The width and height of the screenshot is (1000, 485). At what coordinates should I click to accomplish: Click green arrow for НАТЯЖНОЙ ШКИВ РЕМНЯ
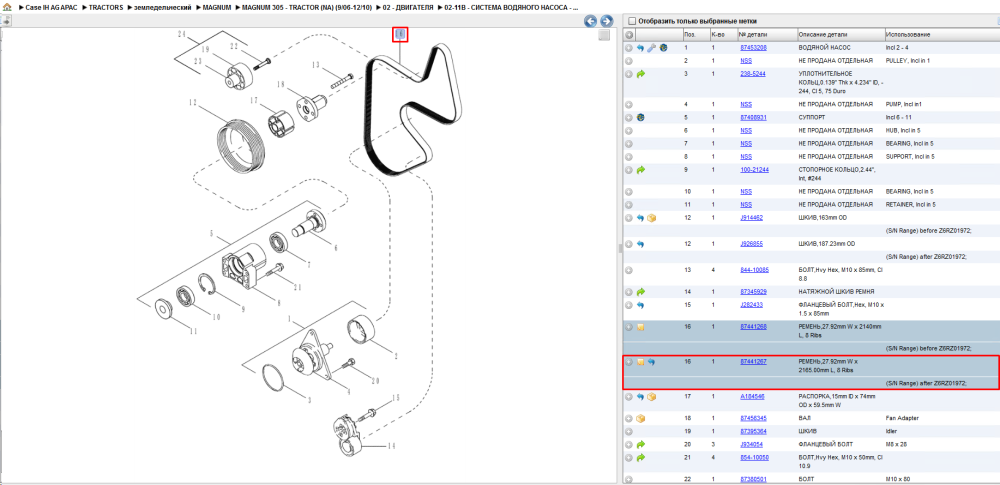click(641, 292)
